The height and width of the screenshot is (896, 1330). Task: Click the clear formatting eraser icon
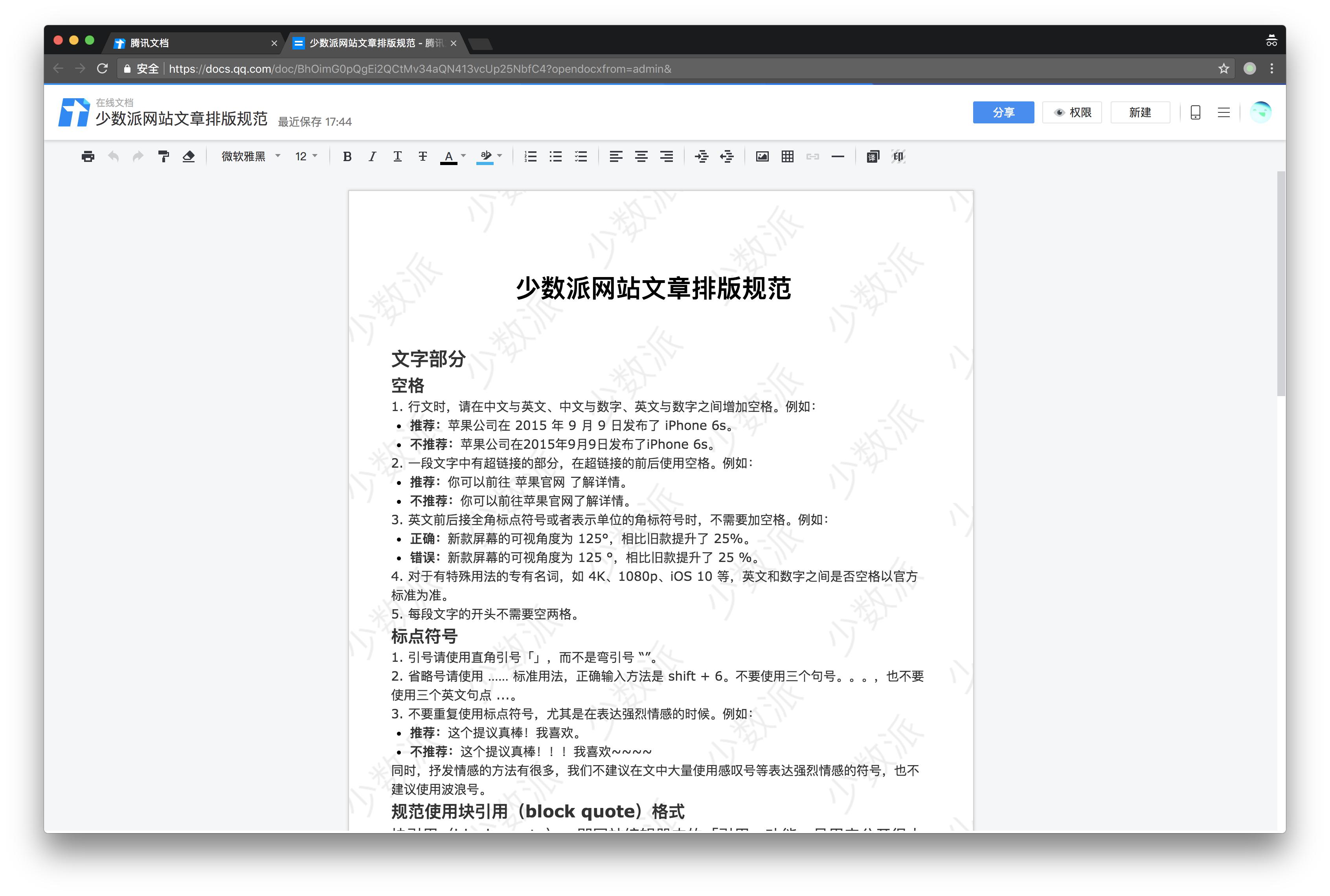[189, 156]
